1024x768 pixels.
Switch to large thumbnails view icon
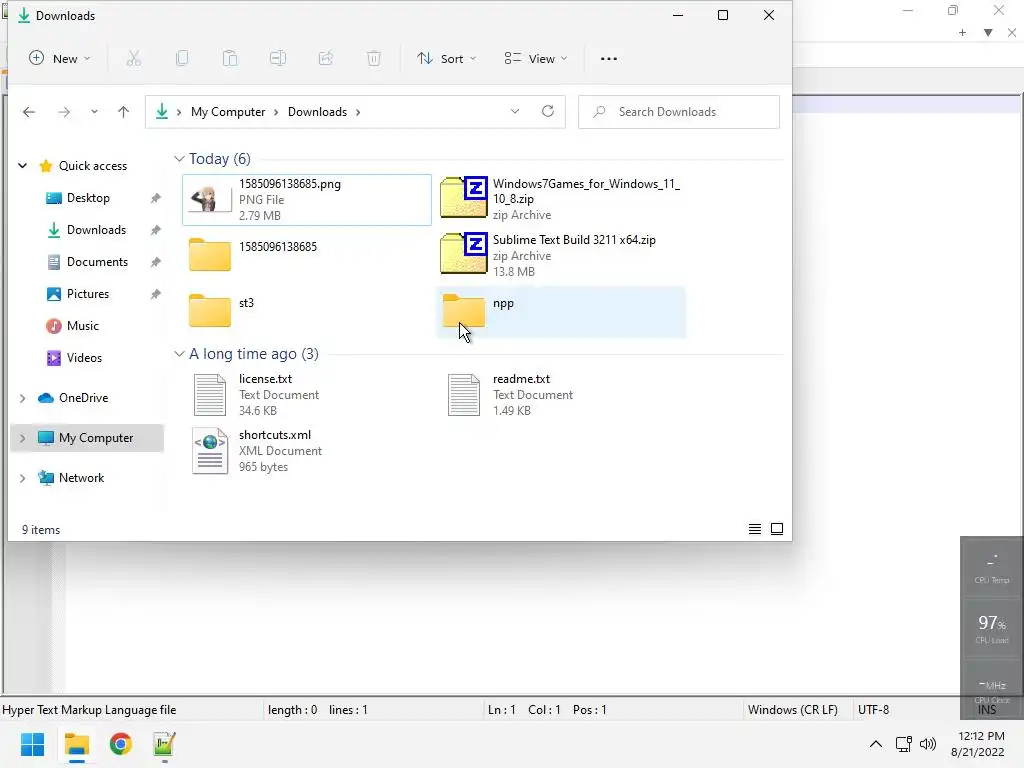(777, 529)
